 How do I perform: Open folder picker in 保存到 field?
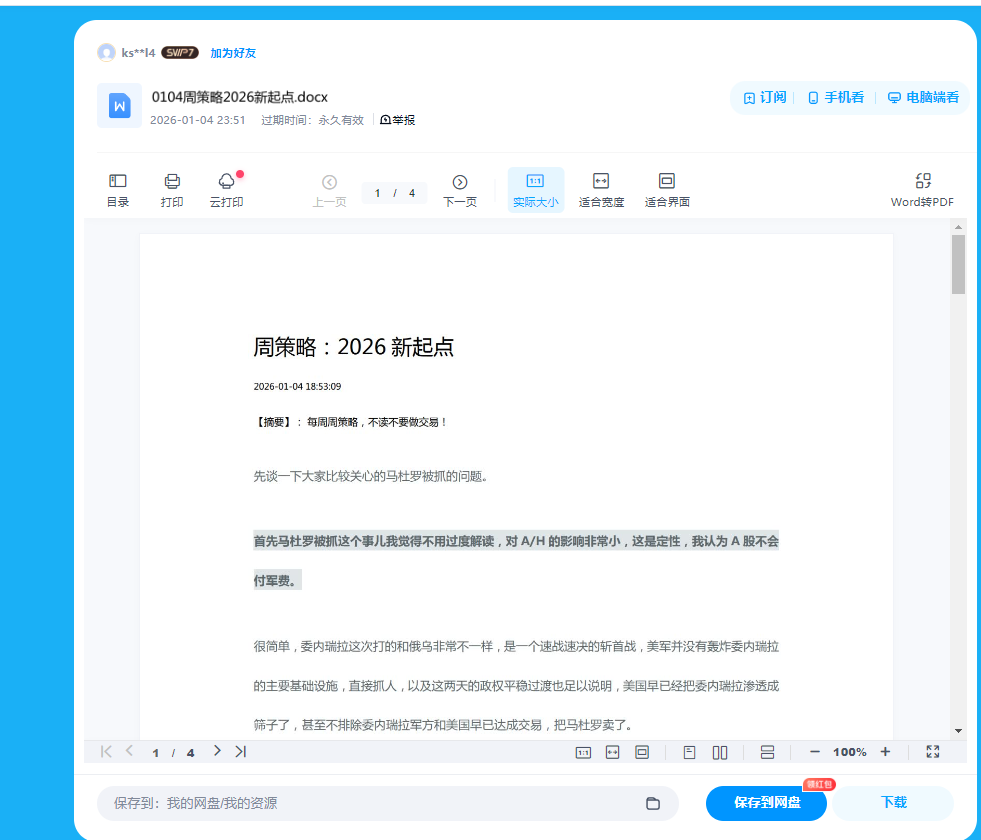tap(653, 803)
